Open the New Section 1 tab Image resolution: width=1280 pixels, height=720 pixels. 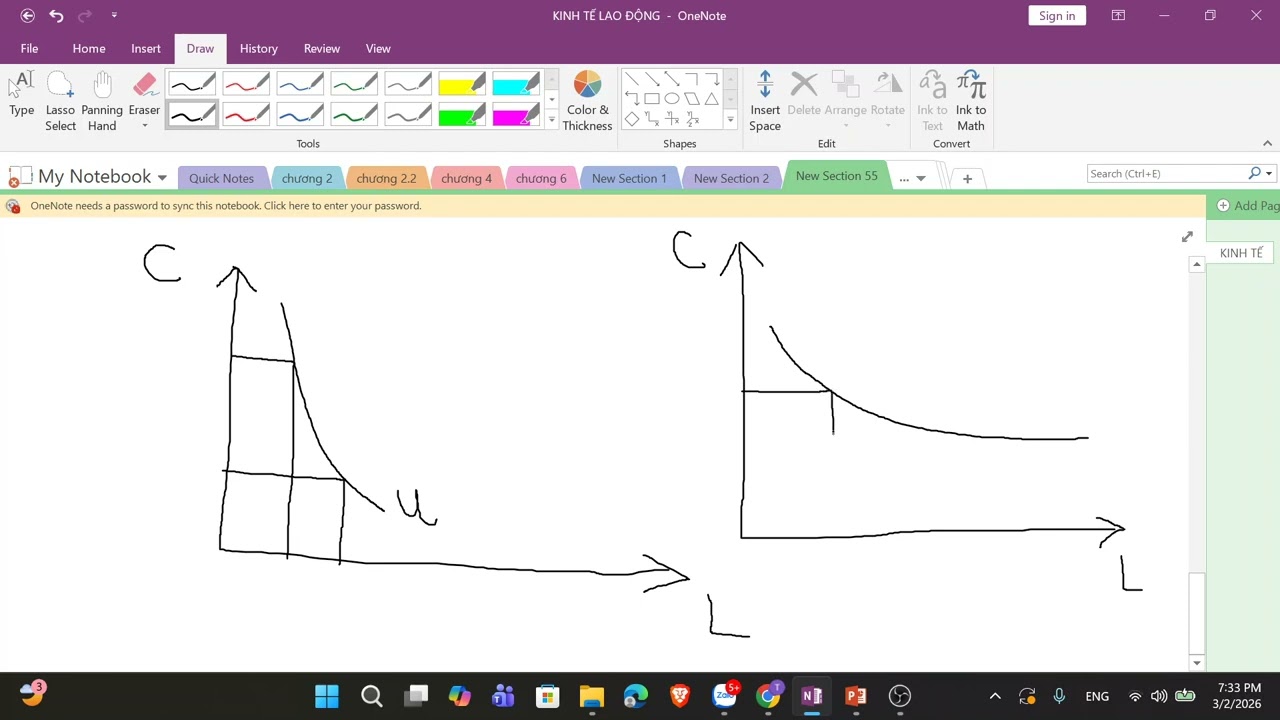point(629,178)
